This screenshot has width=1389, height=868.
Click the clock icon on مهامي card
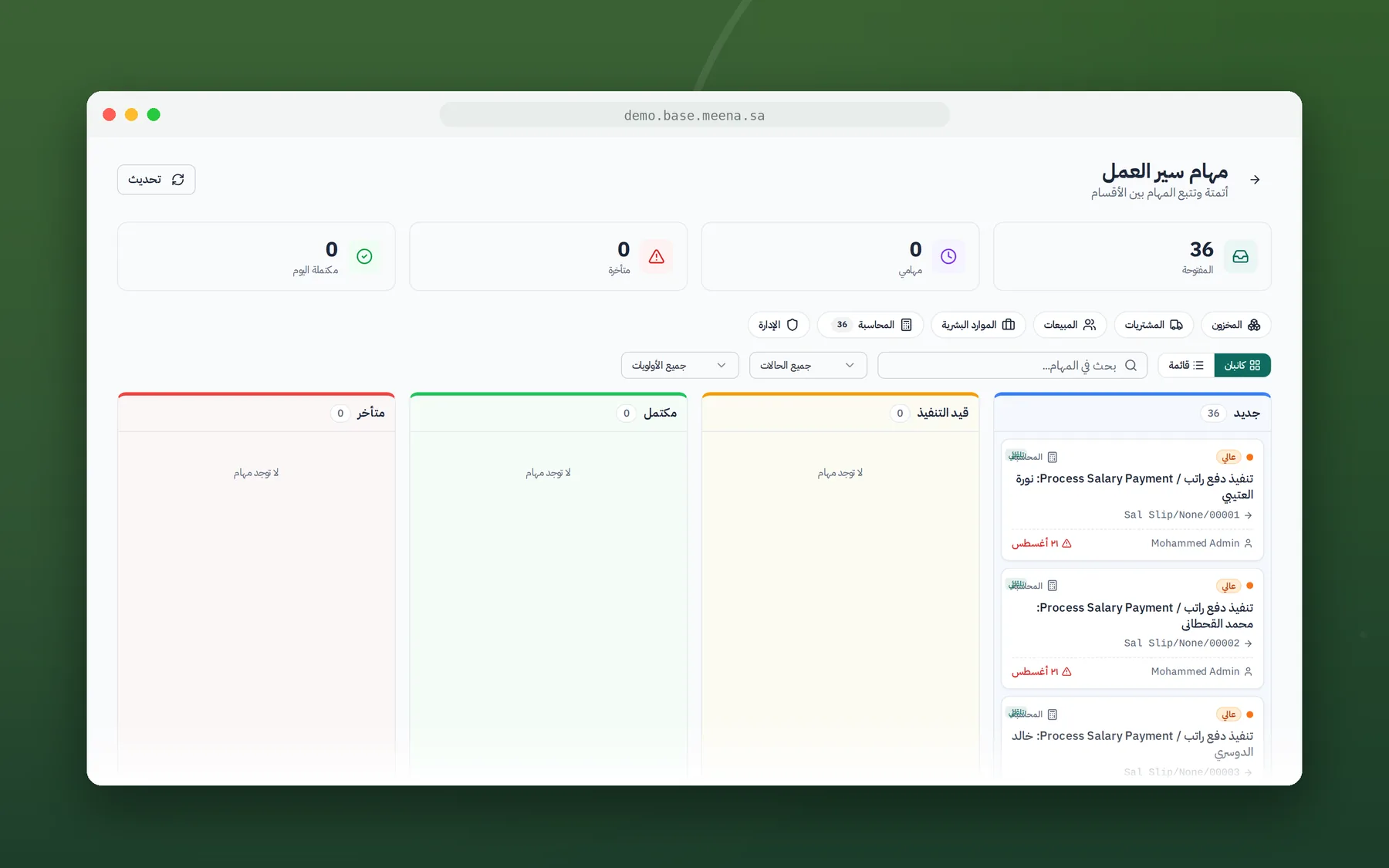click(948, 257)
